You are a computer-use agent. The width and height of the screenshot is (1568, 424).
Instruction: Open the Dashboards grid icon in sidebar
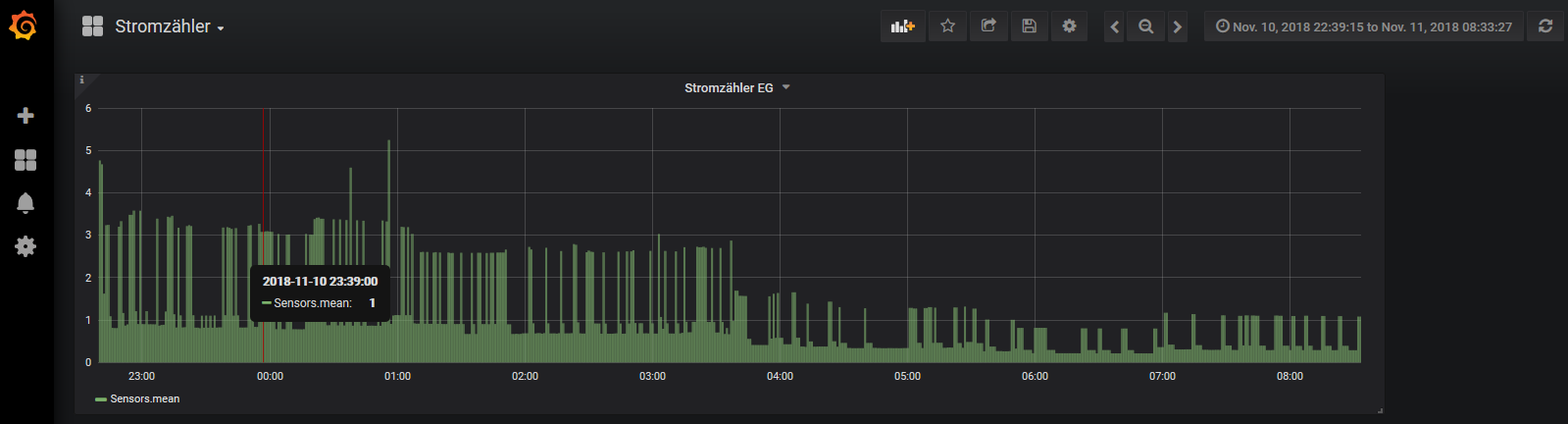(x=25, y=160)
